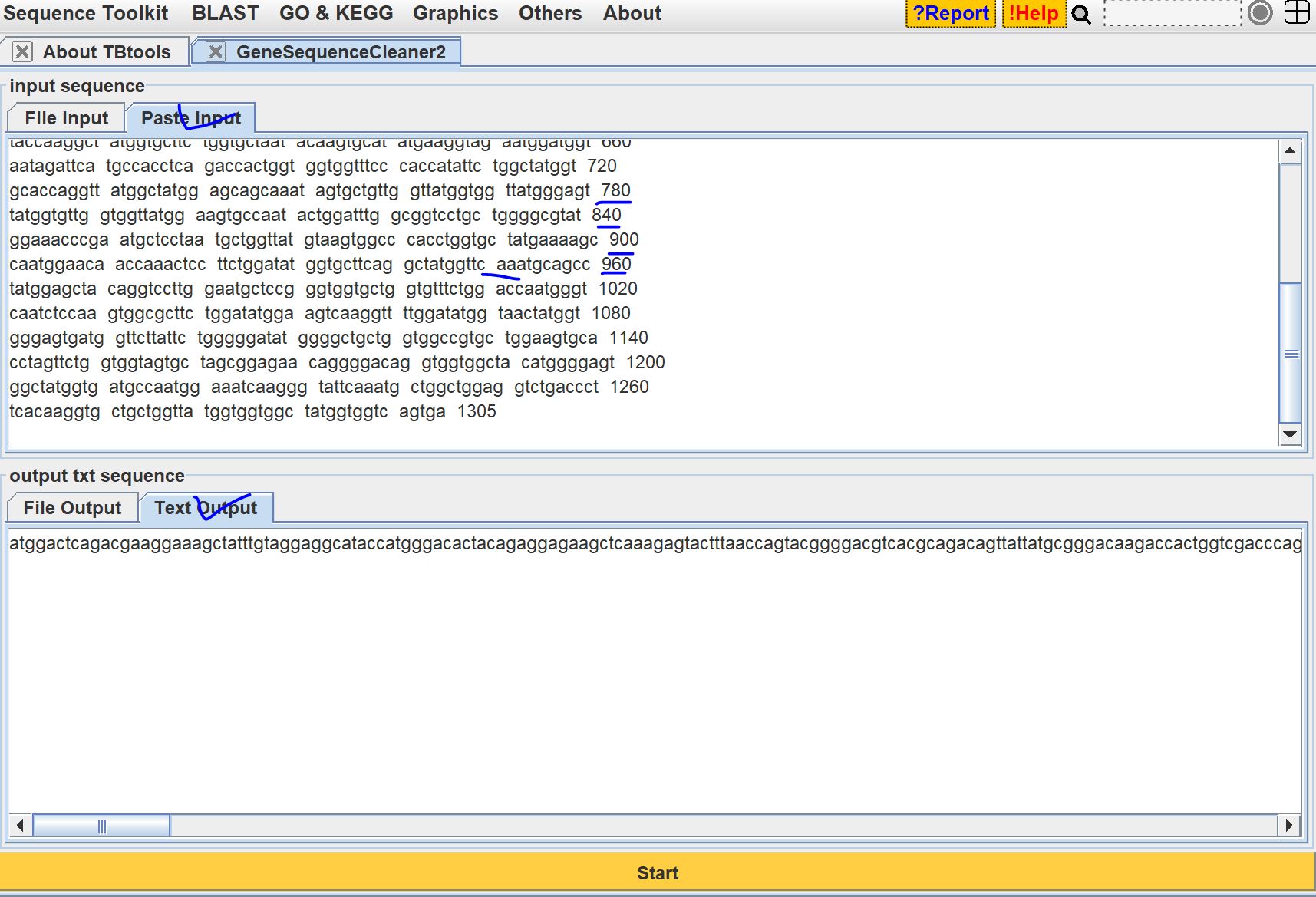Click the grid window layout icon
1316x897 pixels.
tap(1297, 13)
